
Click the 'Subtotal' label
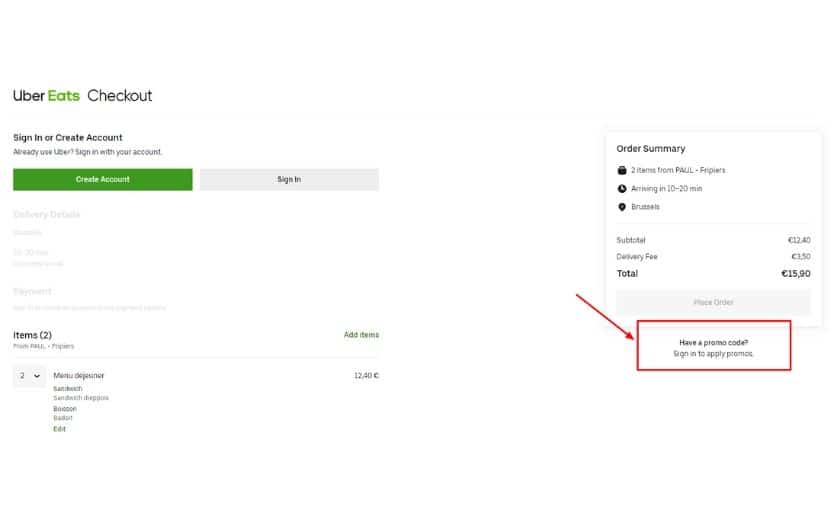[x=631, y=240]
